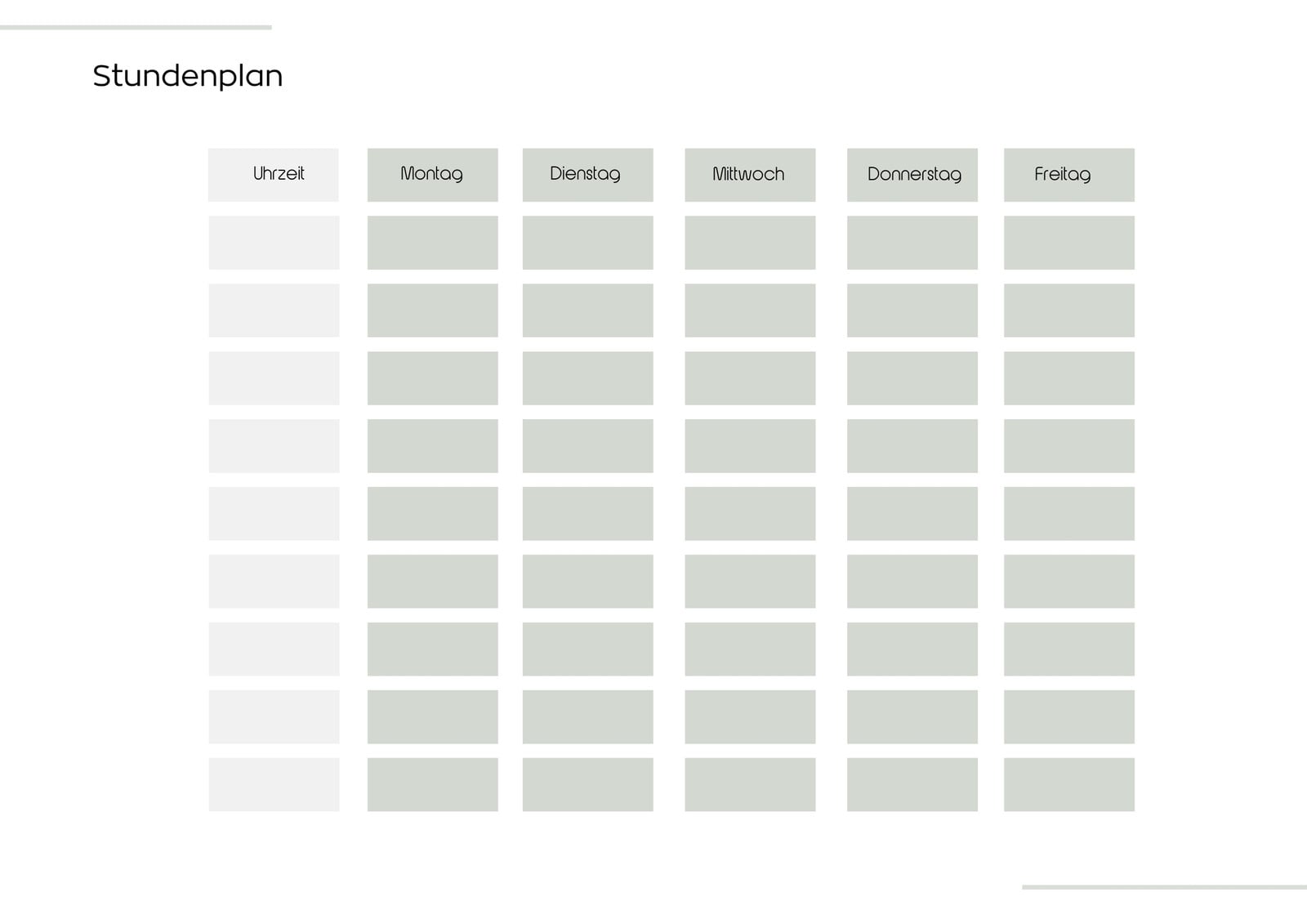Click first empty cell under Freitag
The width and height of the screenshot is (1307, 924).
1069,243
